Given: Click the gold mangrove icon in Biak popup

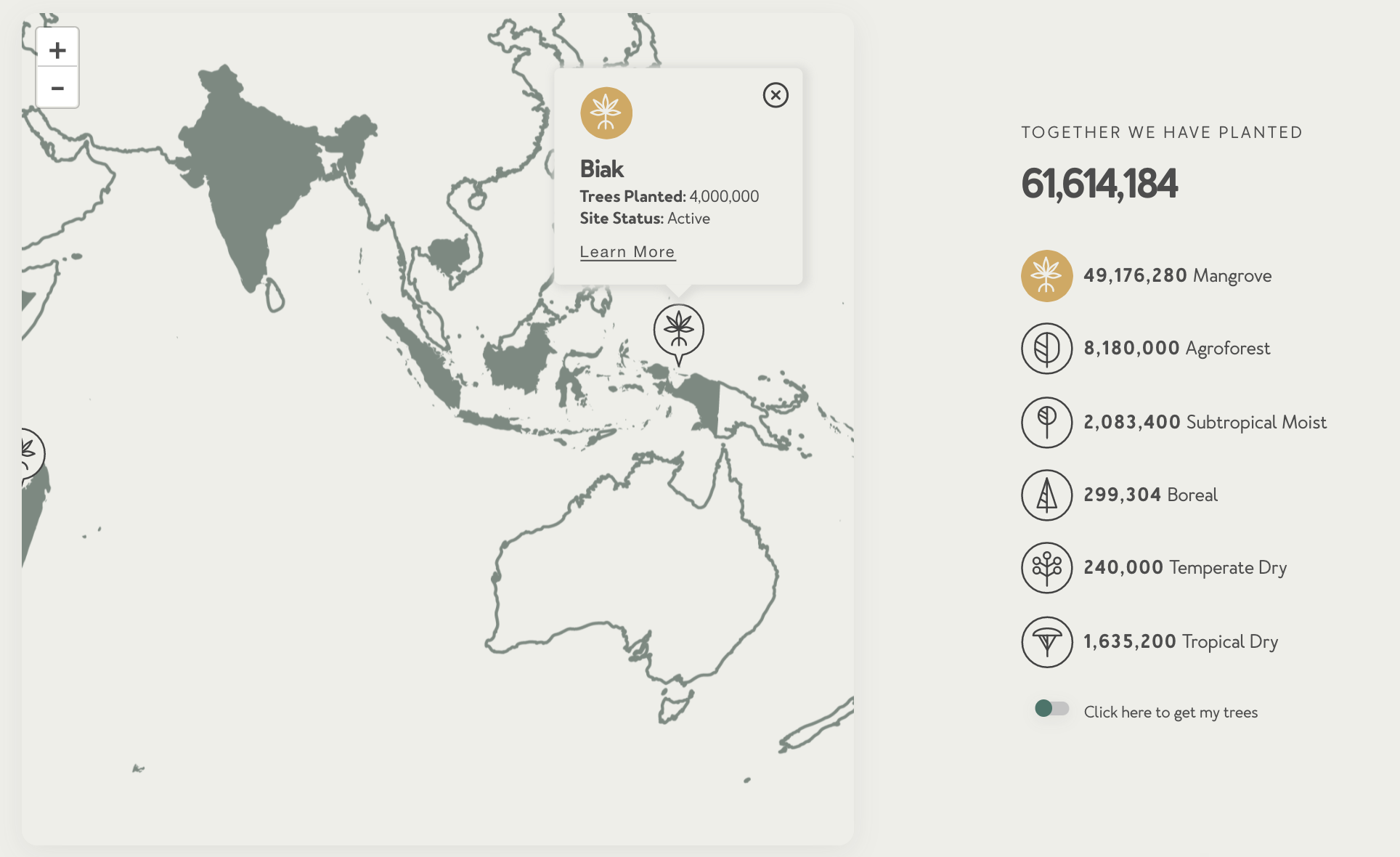Looking at the screenshot, I should coord(606,113).
